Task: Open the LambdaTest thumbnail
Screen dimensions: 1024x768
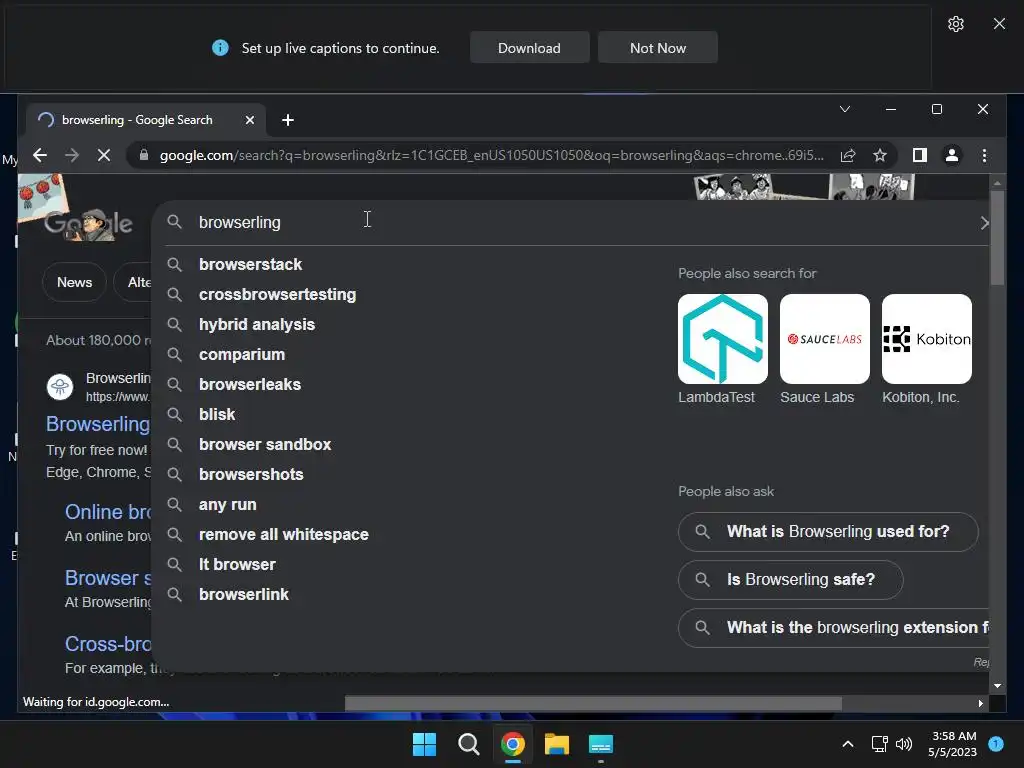Action: (x=722, y=339)
